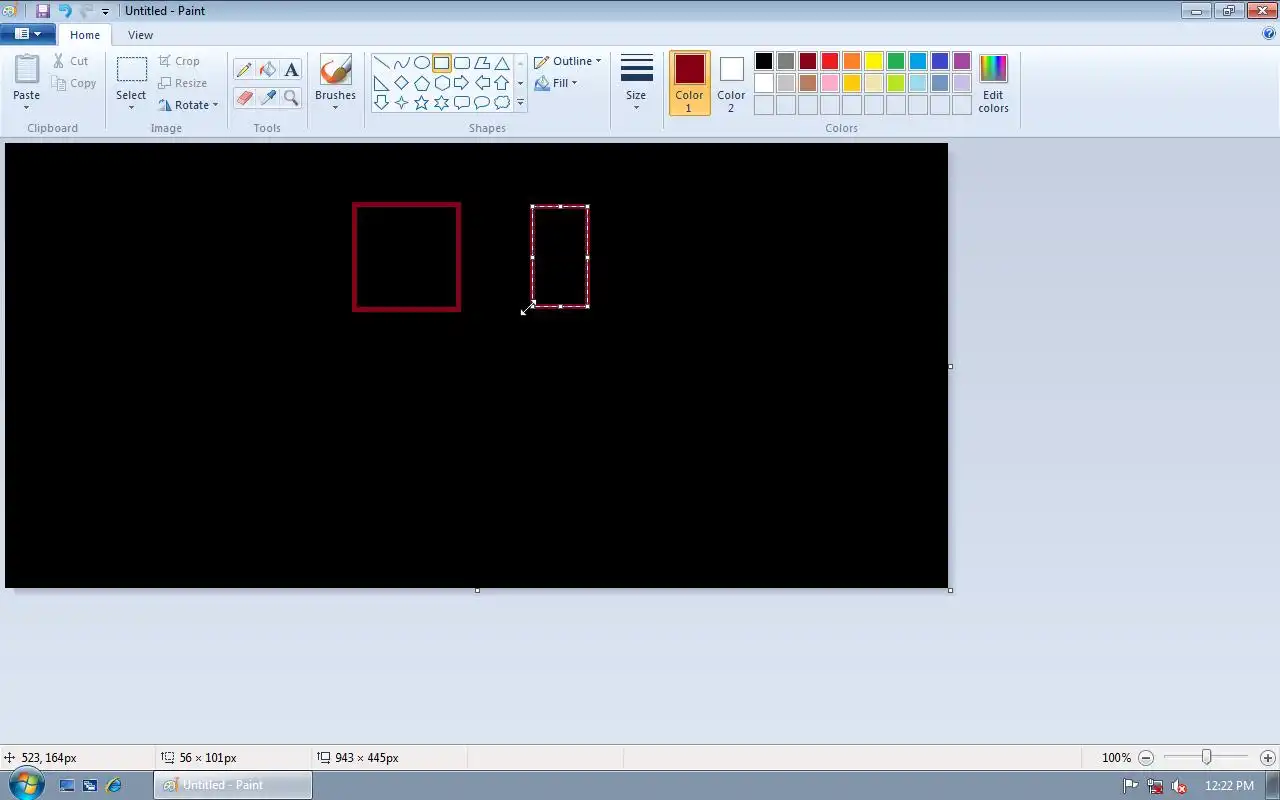Pick the Five-point star shape
1280x800 pixels.
pyautogui.click(x=421, y=103)
